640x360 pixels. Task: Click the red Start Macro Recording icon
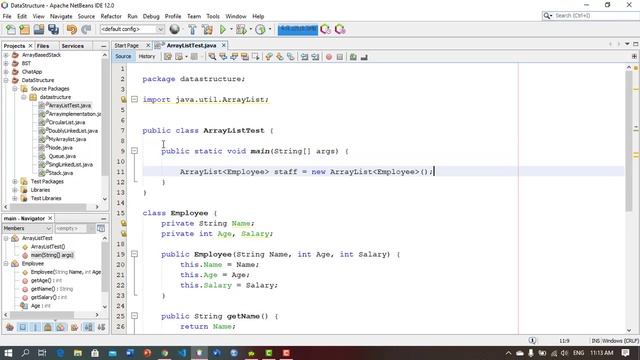[x=329, y=57]
